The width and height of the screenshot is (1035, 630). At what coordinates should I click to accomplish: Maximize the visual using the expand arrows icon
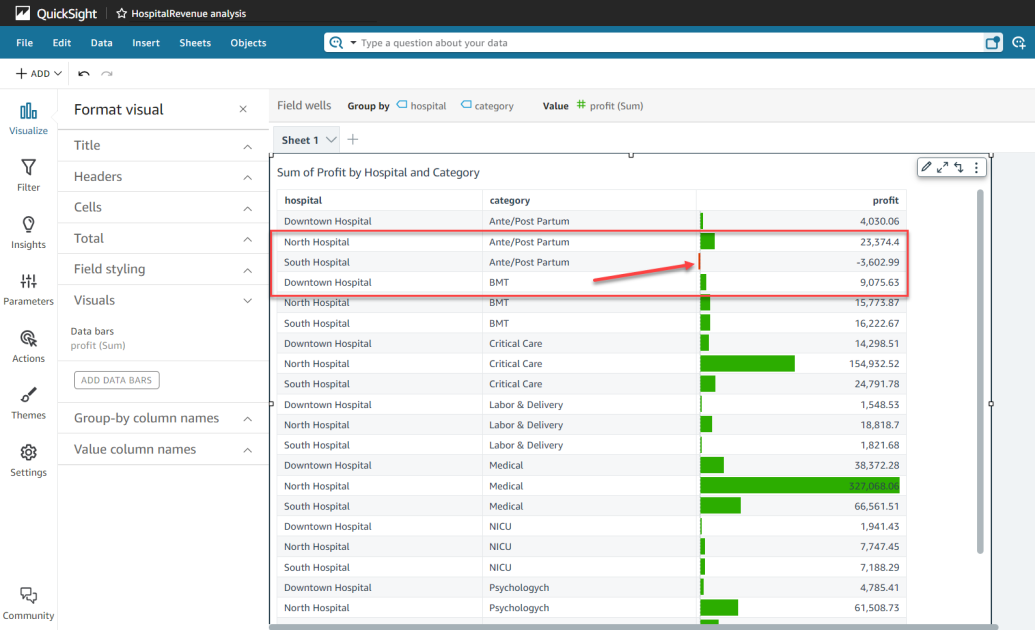click(941, 167)
